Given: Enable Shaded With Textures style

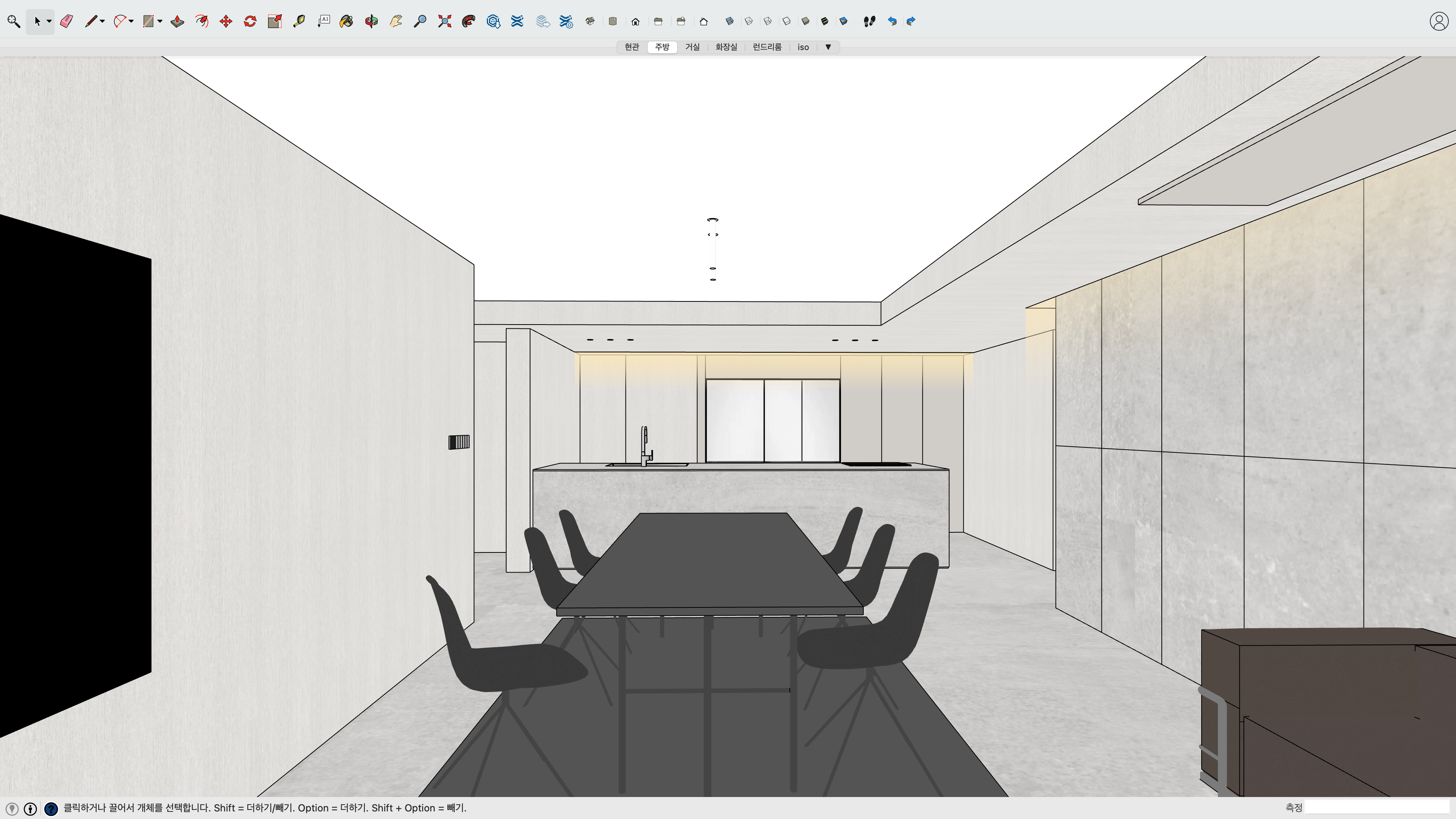Looking at the screenshot, I should pyautogui.click(x=825, y=22).
